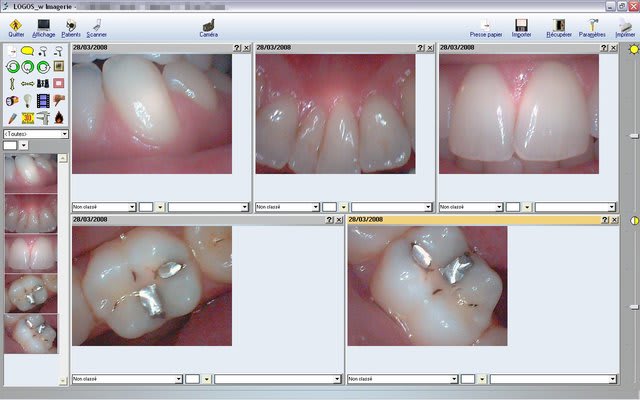640x400 pixels.
Task: Open the Affichage display options
Action: point(43,25)
